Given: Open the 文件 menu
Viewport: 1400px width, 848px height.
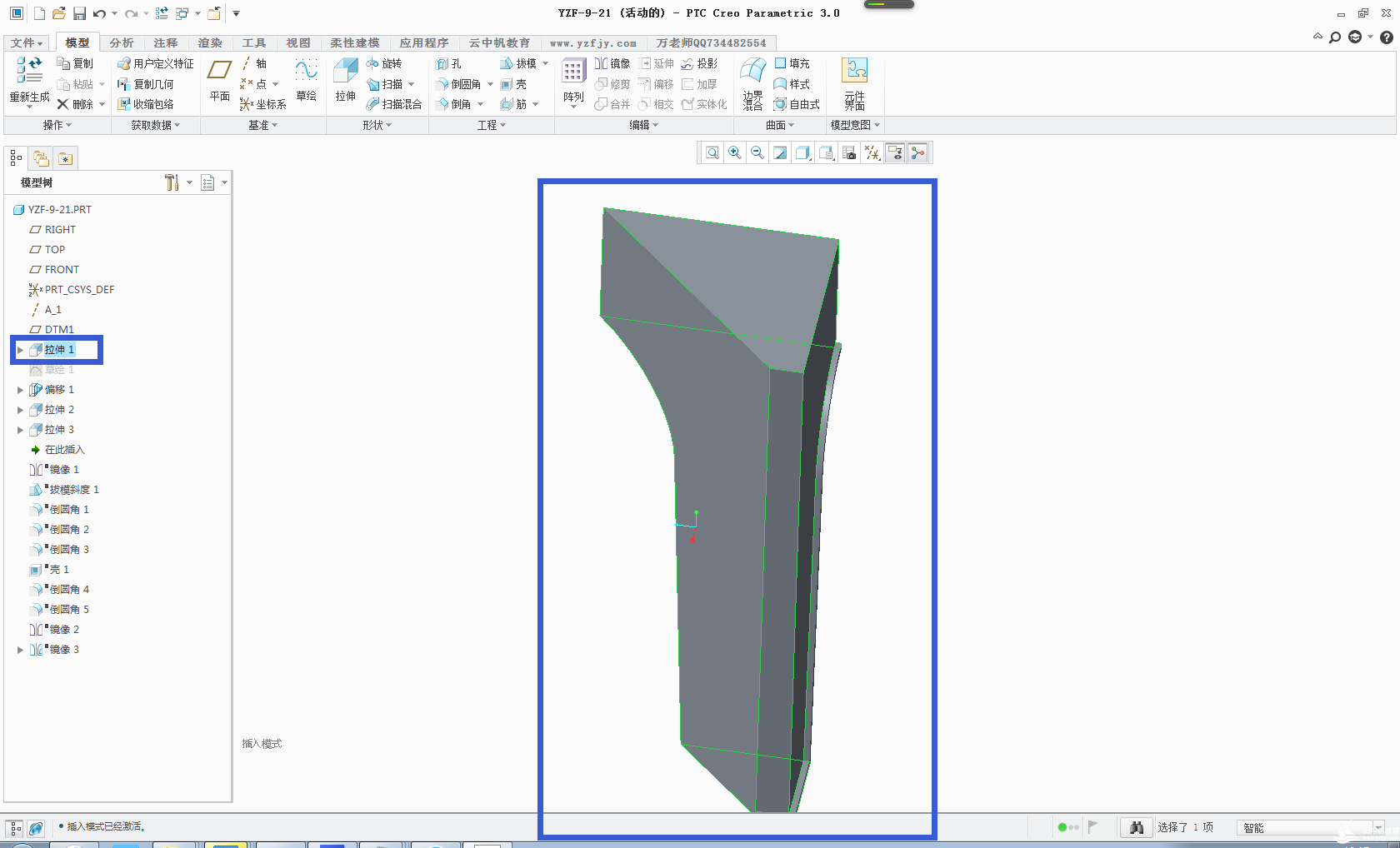Looking at the screenshot, I should pos(27,42).
